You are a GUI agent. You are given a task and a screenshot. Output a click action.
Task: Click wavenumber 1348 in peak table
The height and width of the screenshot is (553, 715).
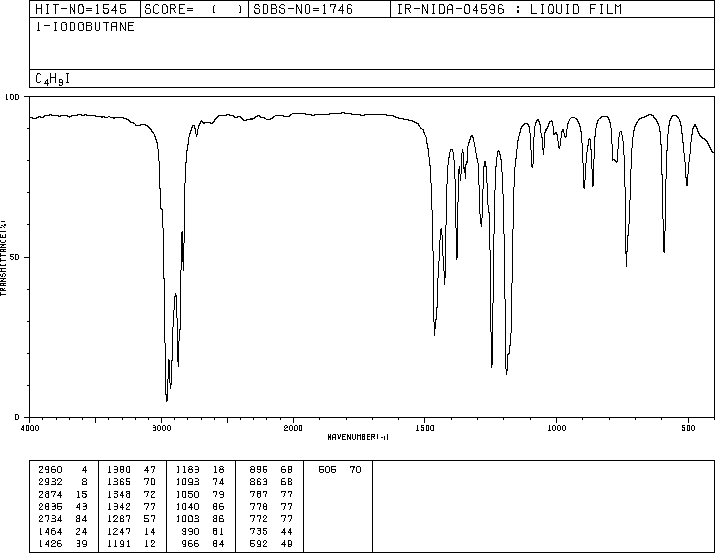point(119,494)
